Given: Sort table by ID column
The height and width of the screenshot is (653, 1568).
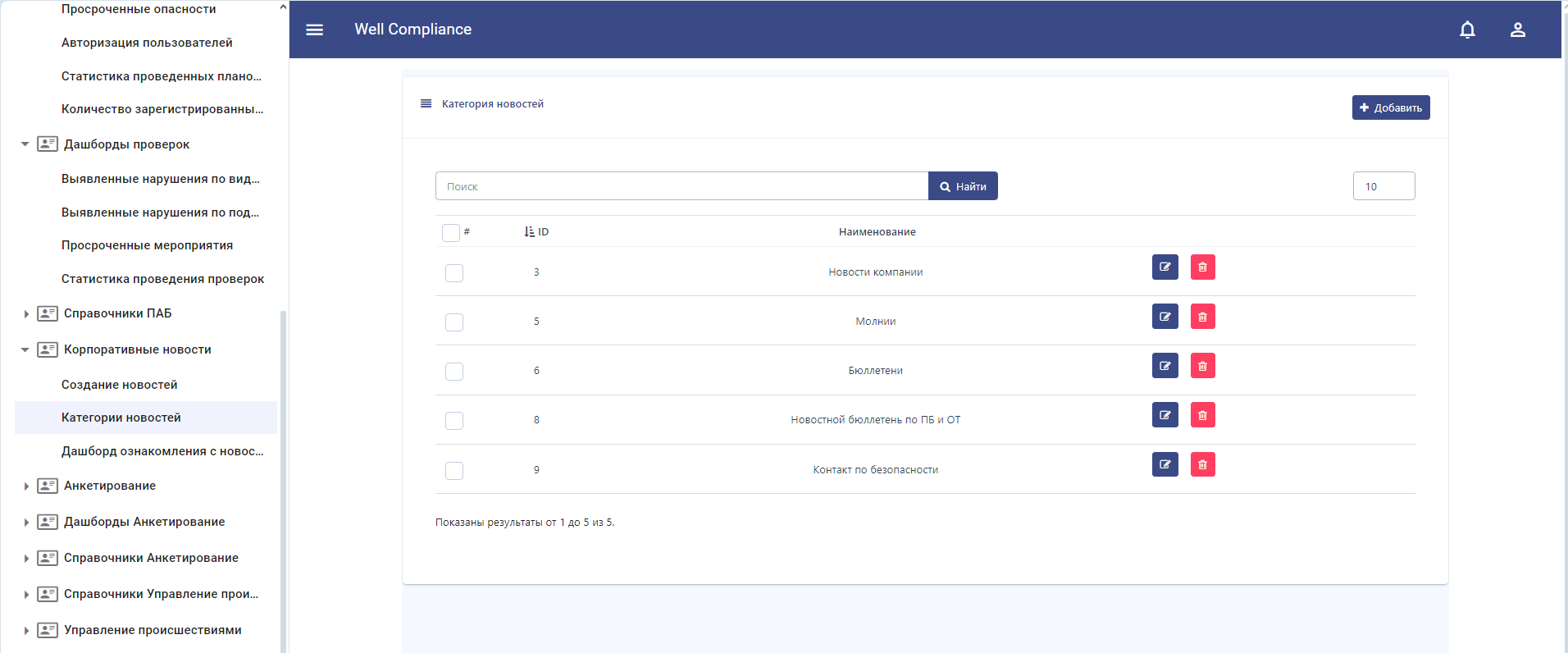Looking at the screenshot, I should pyautogui.click(x=536, y=232).
